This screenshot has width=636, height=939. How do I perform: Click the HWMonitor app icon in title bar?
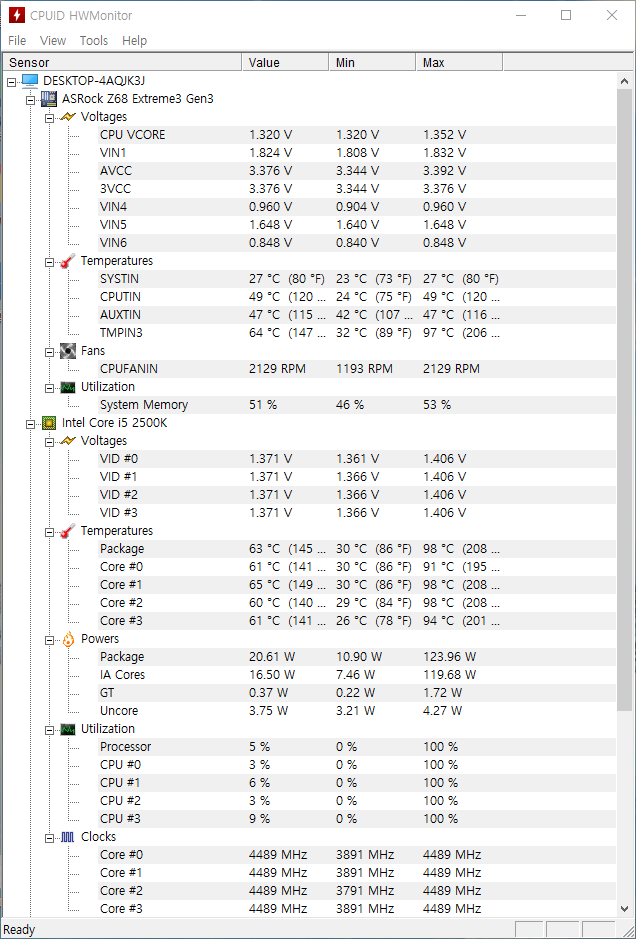pos(16,15)
